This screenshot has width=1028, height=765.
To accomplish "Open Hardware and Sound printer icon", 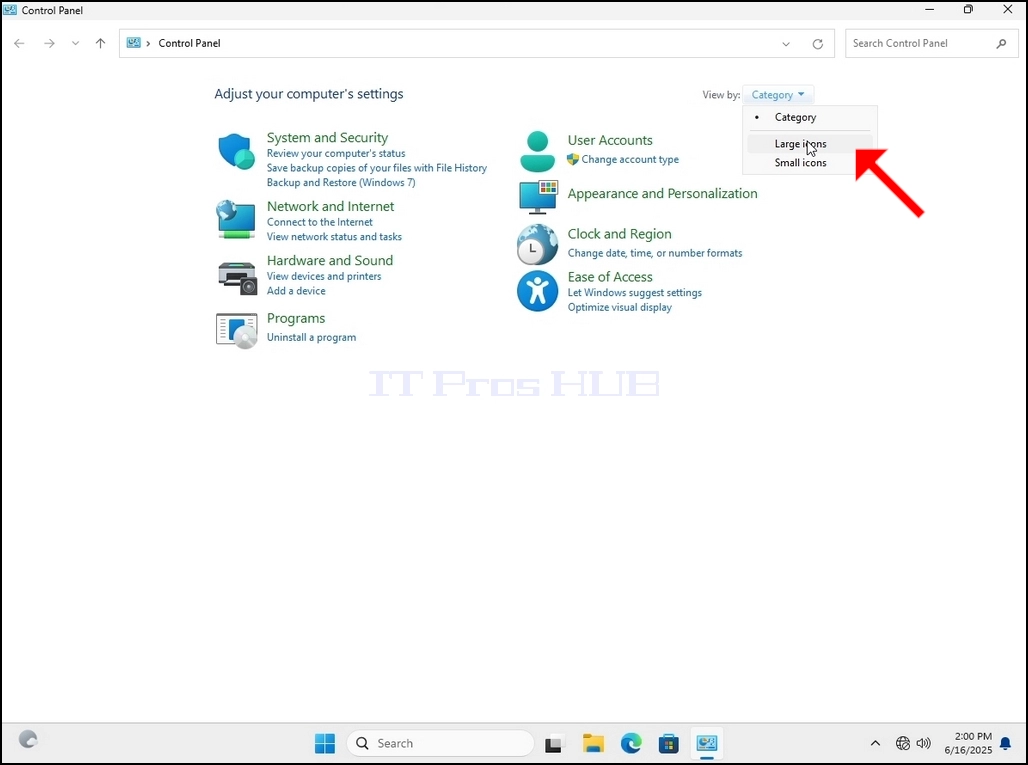I will pos(237,278).
